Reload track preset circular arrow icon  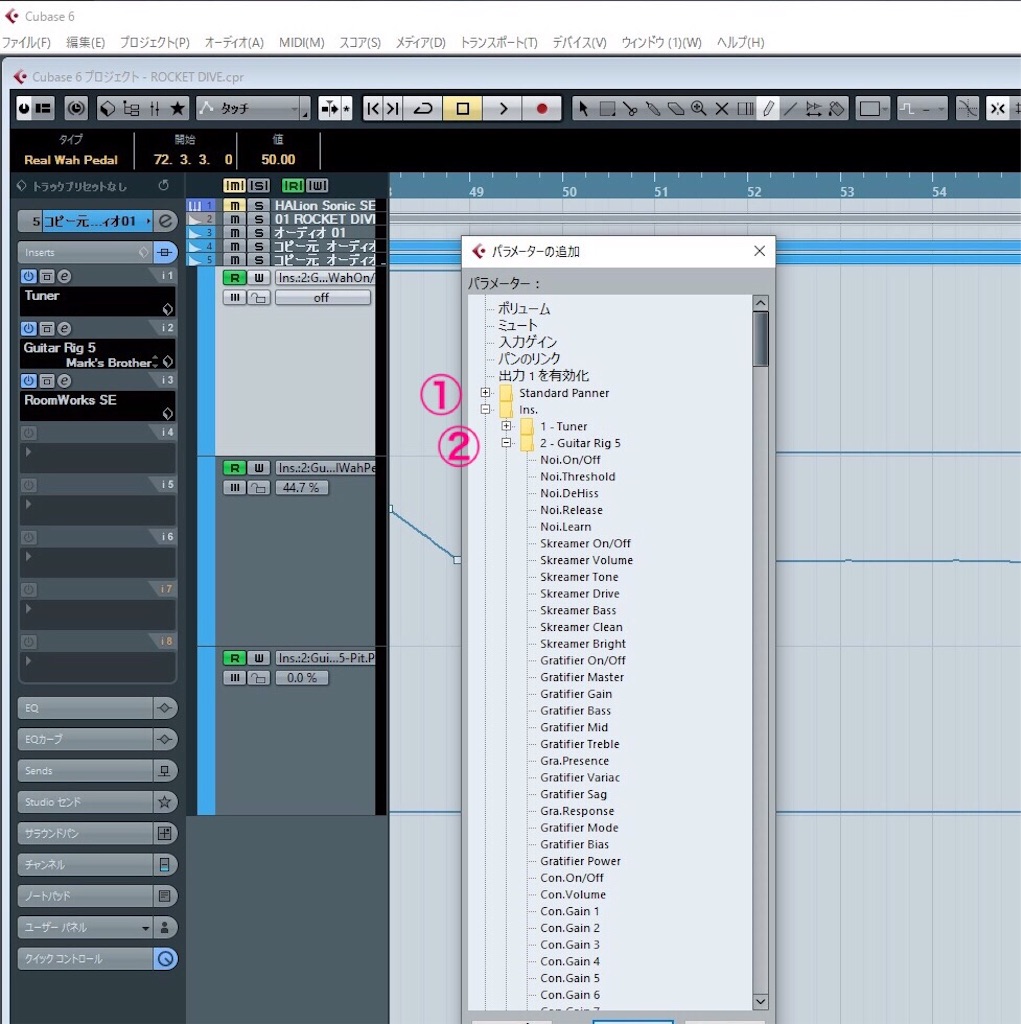(x=163, y=185)
